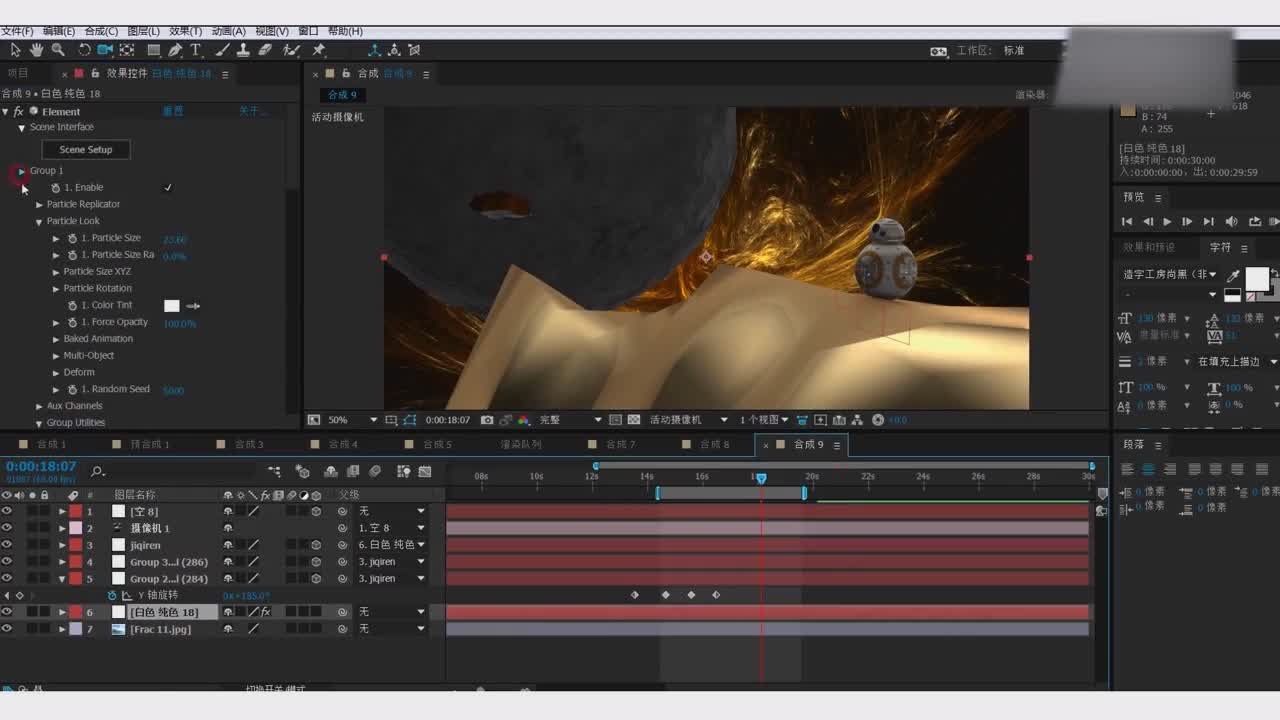Toggle the Draft 3D timeline icon
1280x720 pixels.
tap(303, 471)
